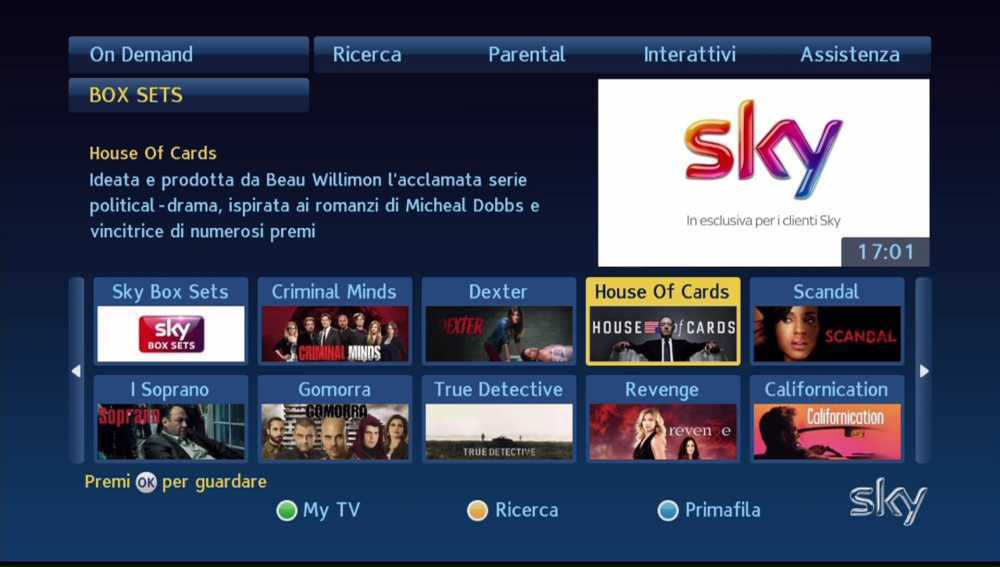Viewport: 1000px width, 567px height.
Task: Open the Assistenza tab
Action: tap(850, 54)
